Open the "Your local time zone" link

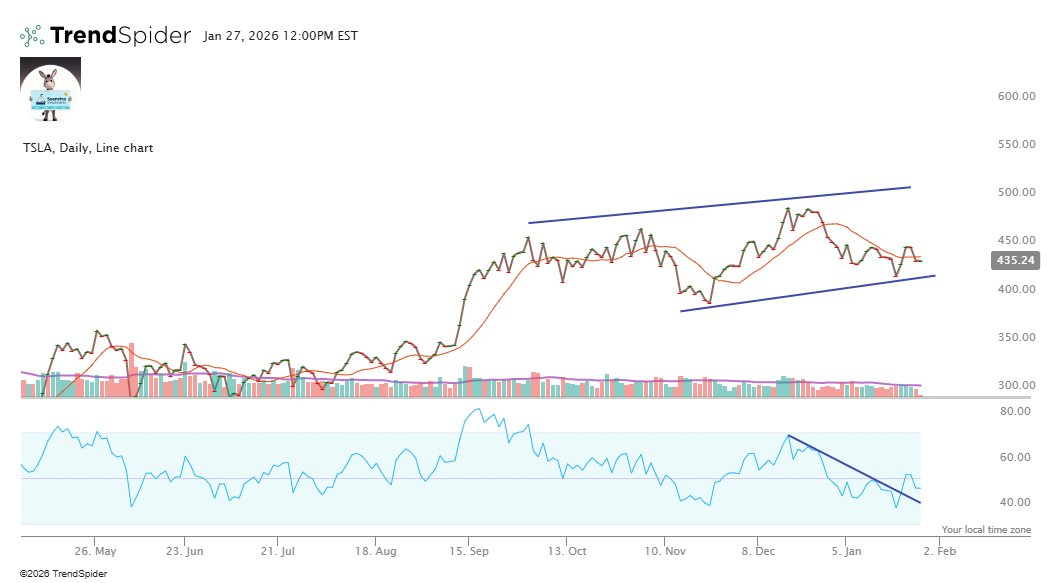pos(985,528)
